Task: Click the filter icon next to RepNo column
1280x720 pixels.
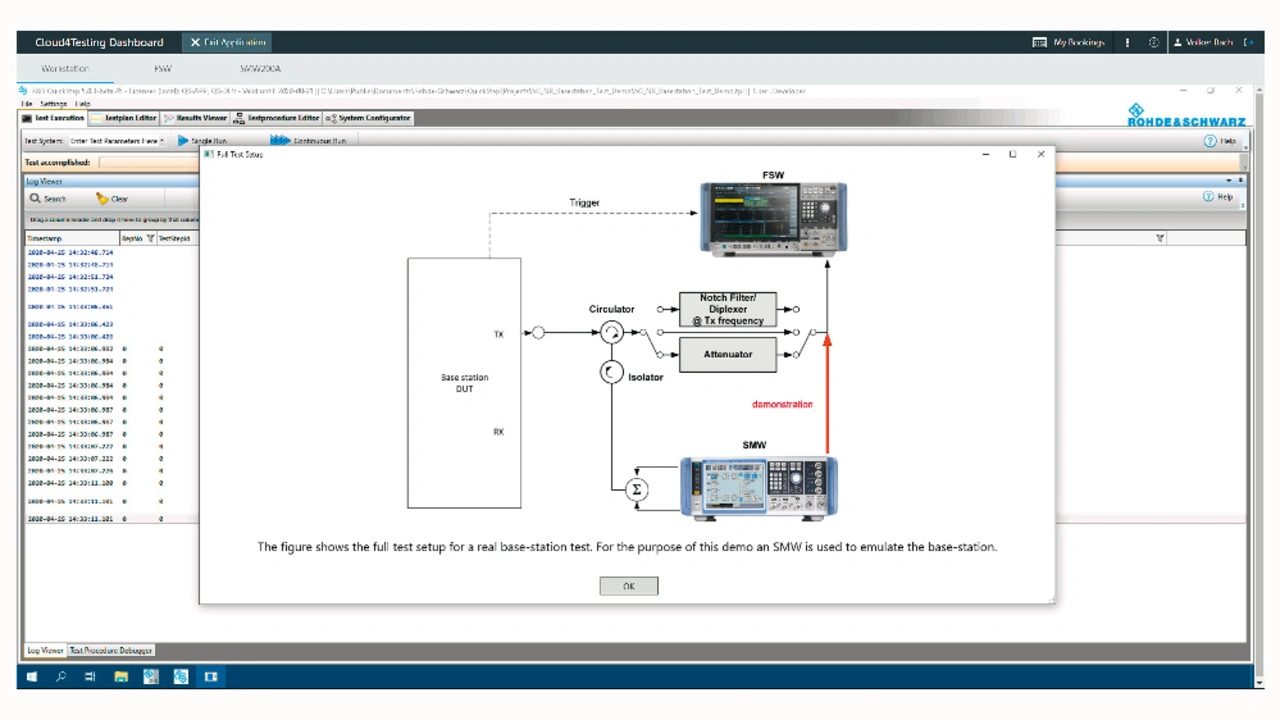Action: [151, 239]
